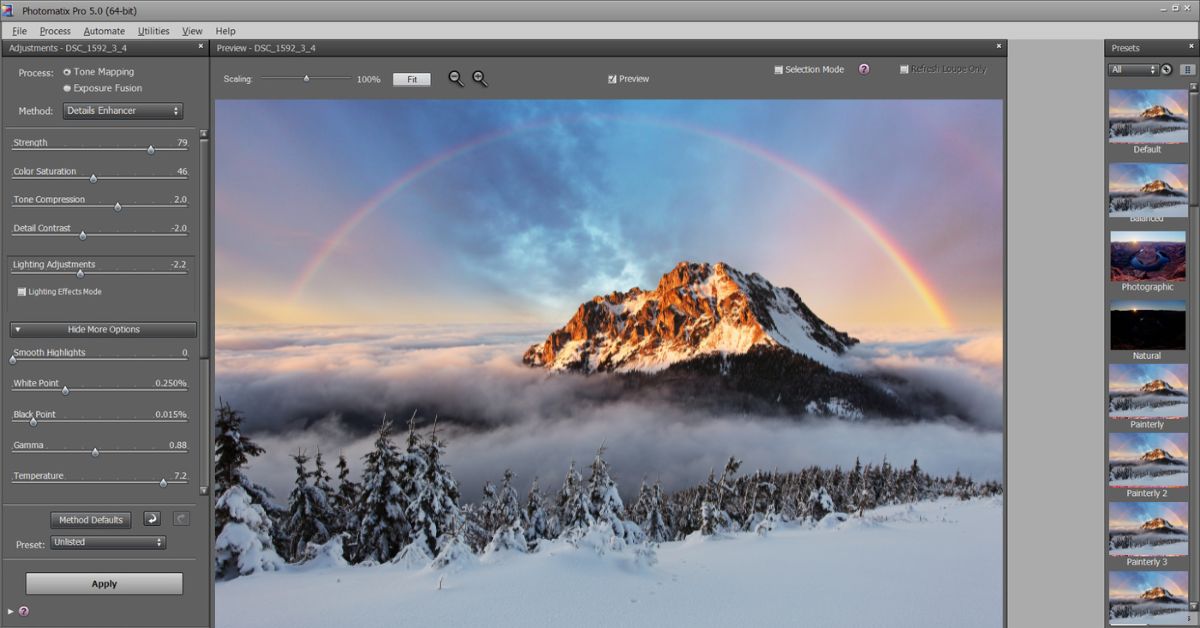Select the Photographic preset thumbnail

[x=1147, y=256]
